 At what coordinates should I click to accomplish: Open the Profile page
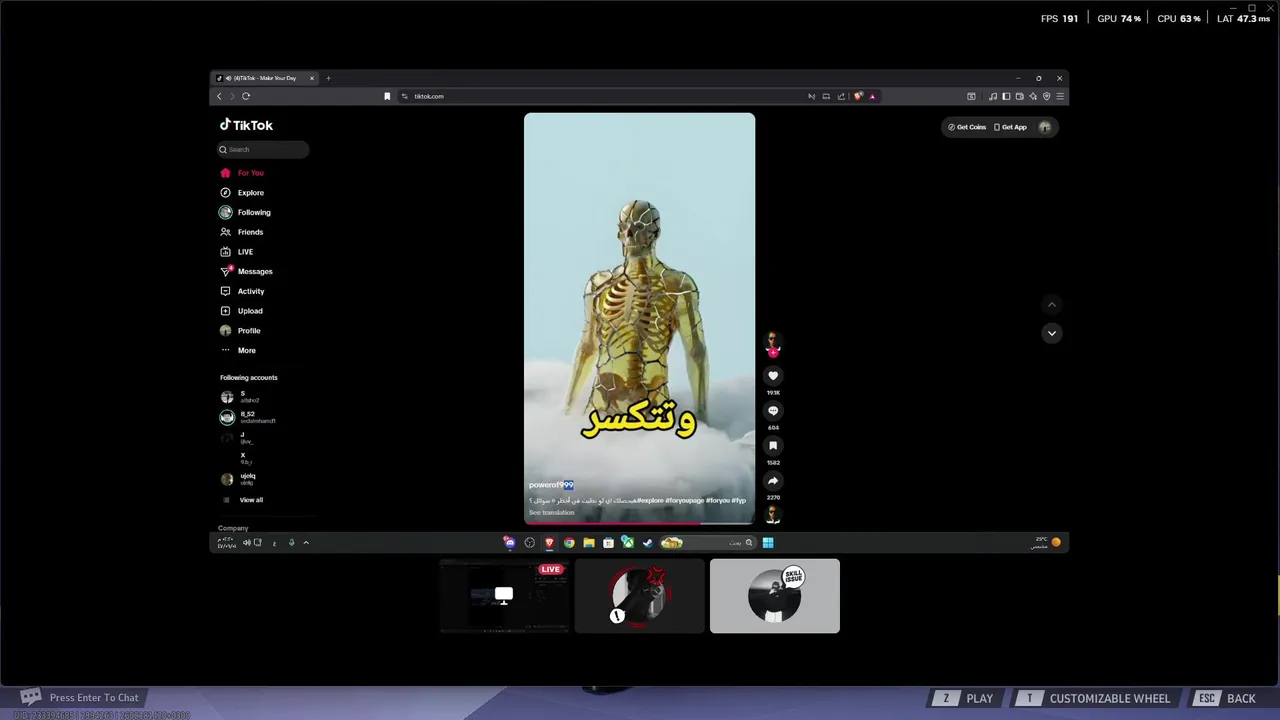coord(240,330)
